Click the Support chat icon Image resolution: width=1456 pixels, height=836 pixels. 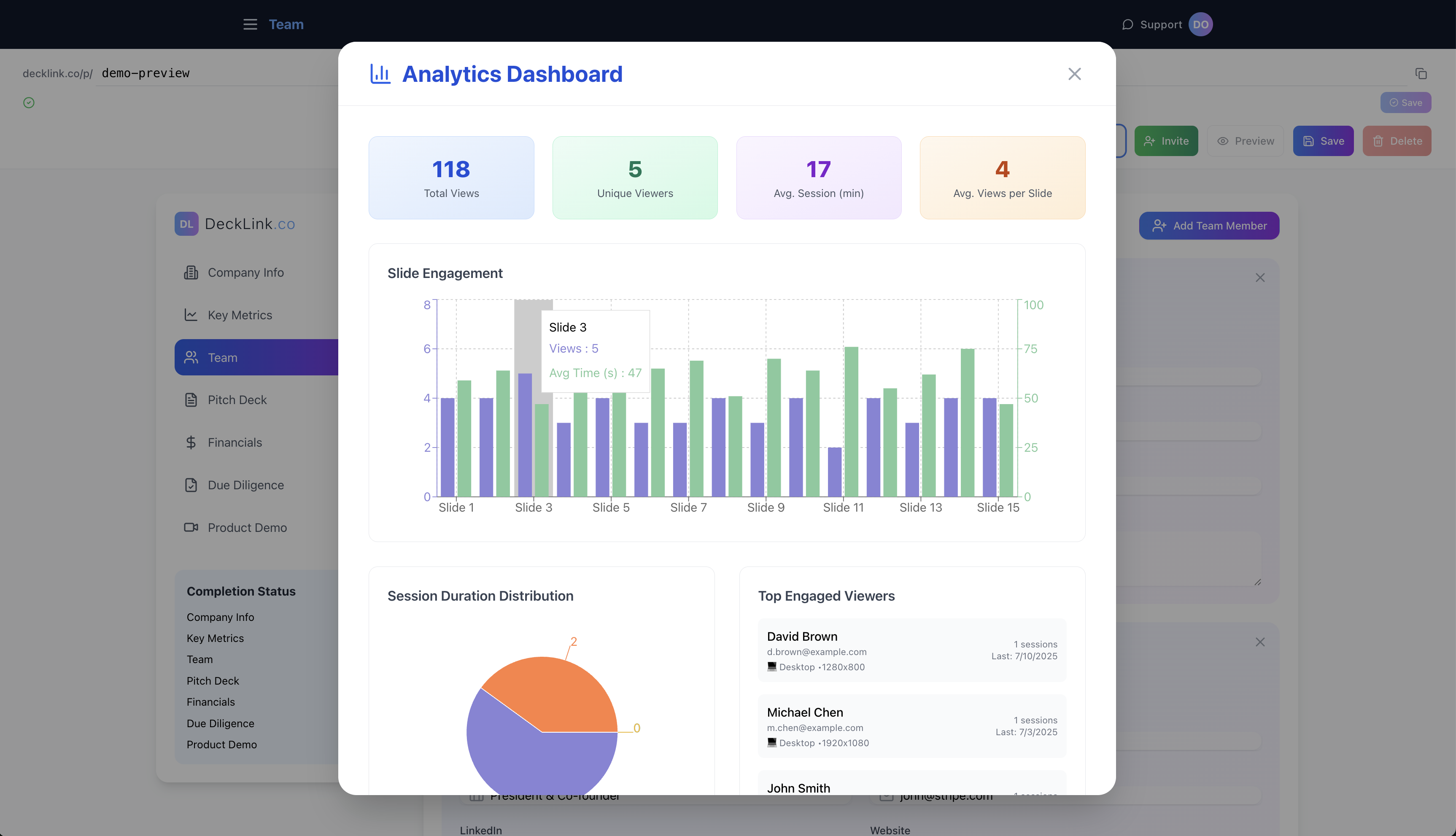[1127, 25]
